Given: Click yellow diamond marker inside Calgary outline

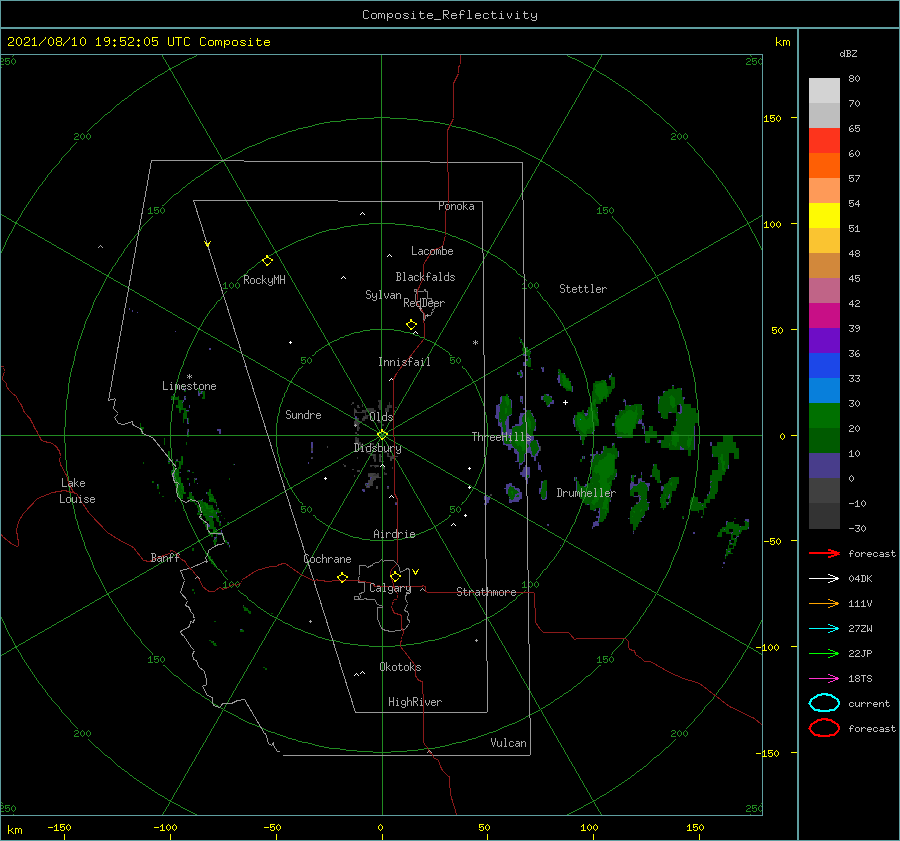Looking at the screenshot, I should coord(395,576).
